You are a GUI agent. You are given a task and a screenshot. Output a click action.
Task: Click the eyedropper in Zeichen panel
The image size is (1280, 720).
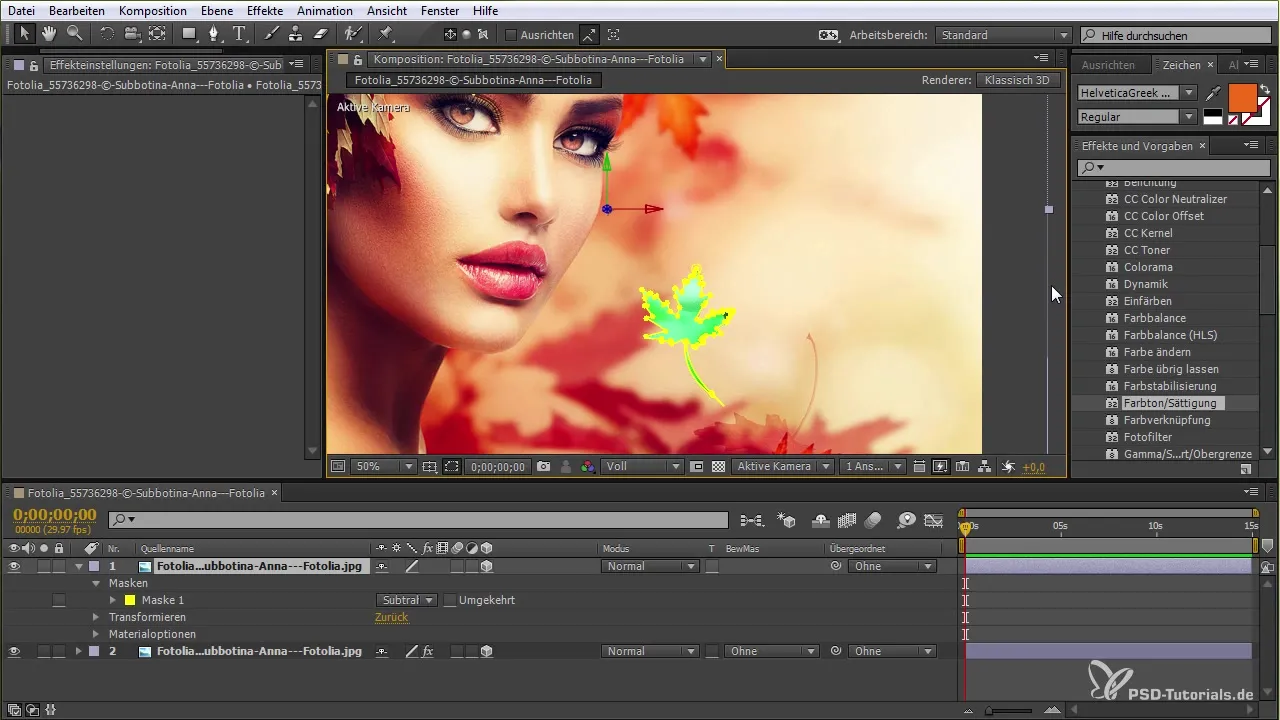(1213, 93)
